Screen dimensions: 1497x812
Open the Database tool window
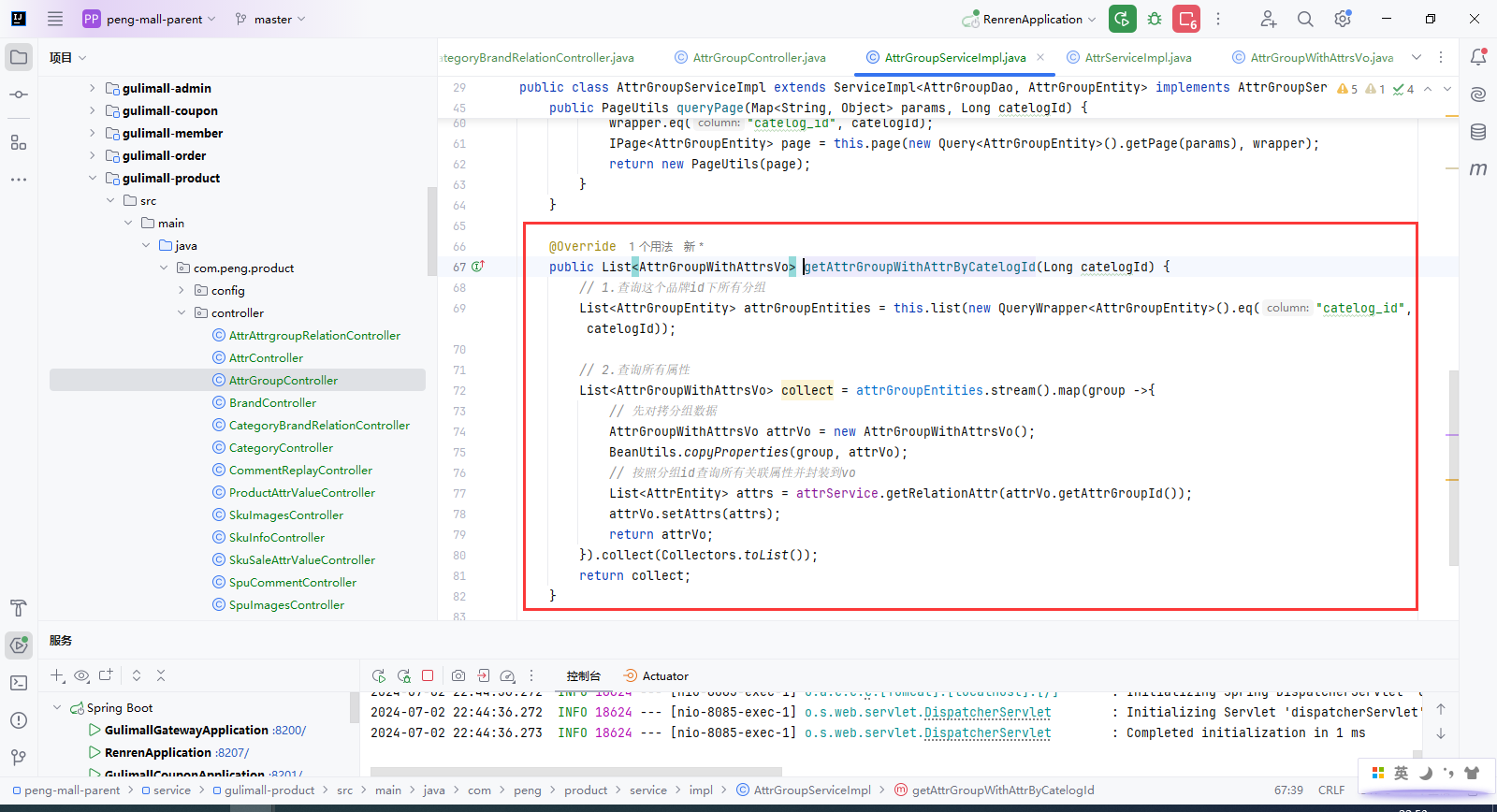point(1478,132)
